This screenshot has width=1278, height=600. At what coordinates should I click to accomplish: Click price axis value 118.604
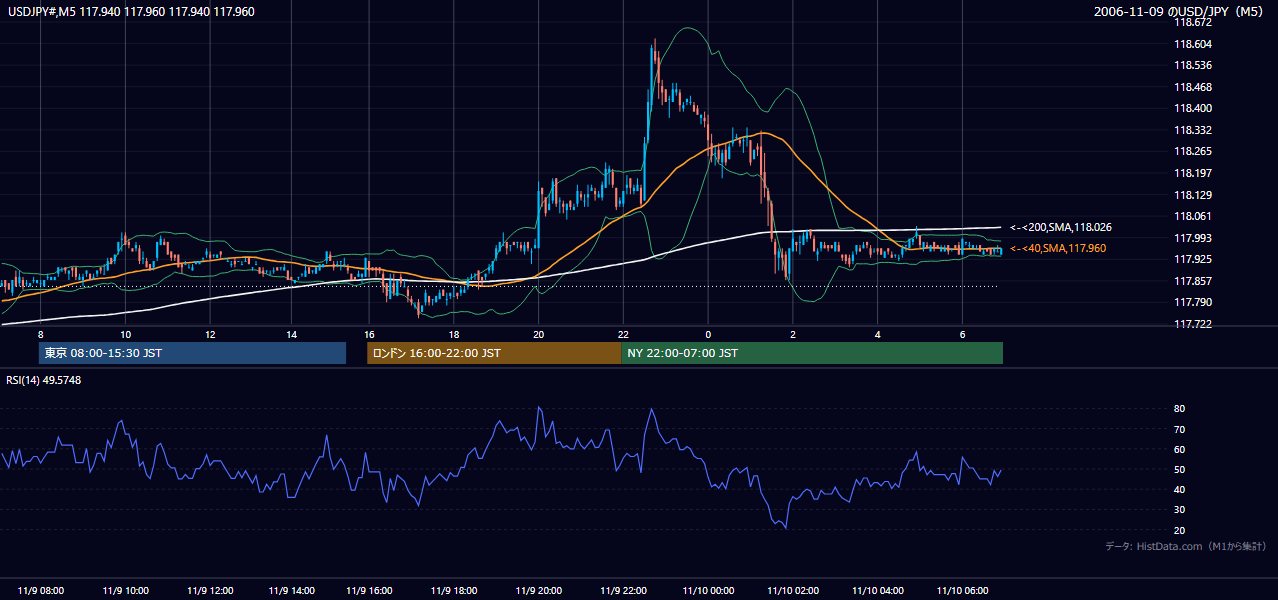[x=1193, y=44]
